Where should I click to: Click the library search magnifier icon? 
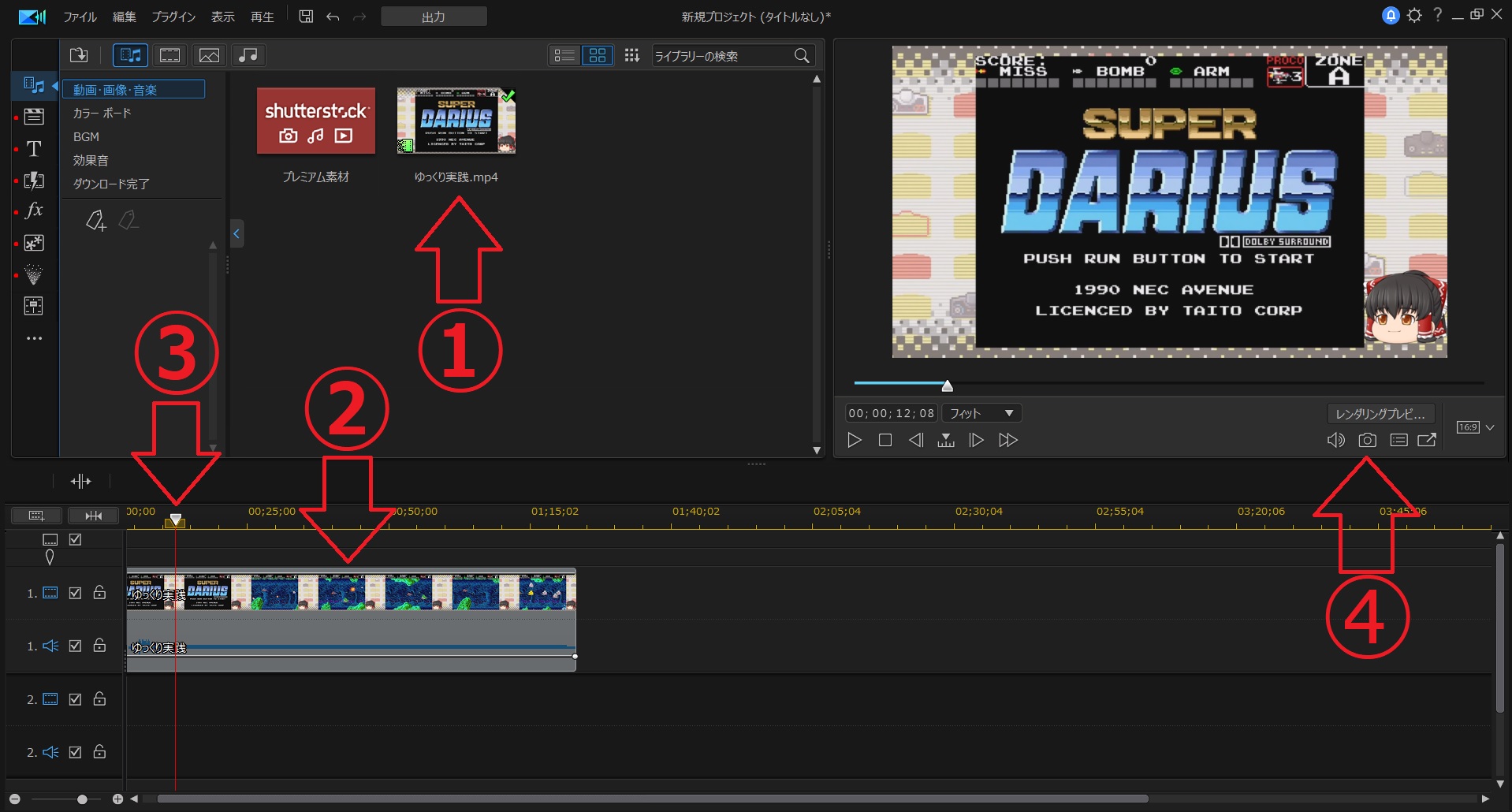pyautogui.click(x=802, y=55)
